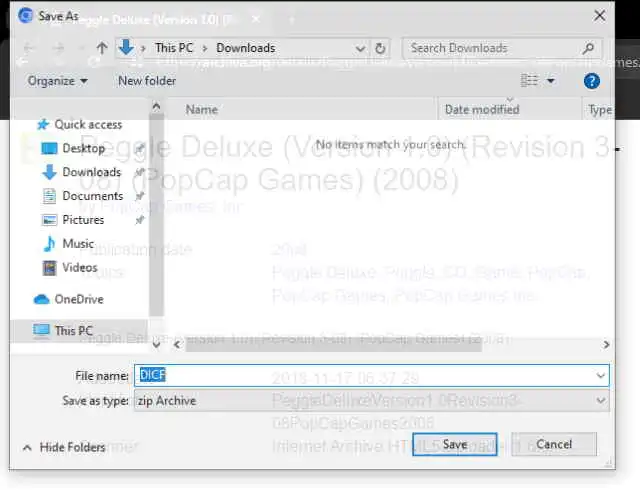The image size is (640, 492).
Task: Click the horizontal scrollbar thumb
Action: 334,345
